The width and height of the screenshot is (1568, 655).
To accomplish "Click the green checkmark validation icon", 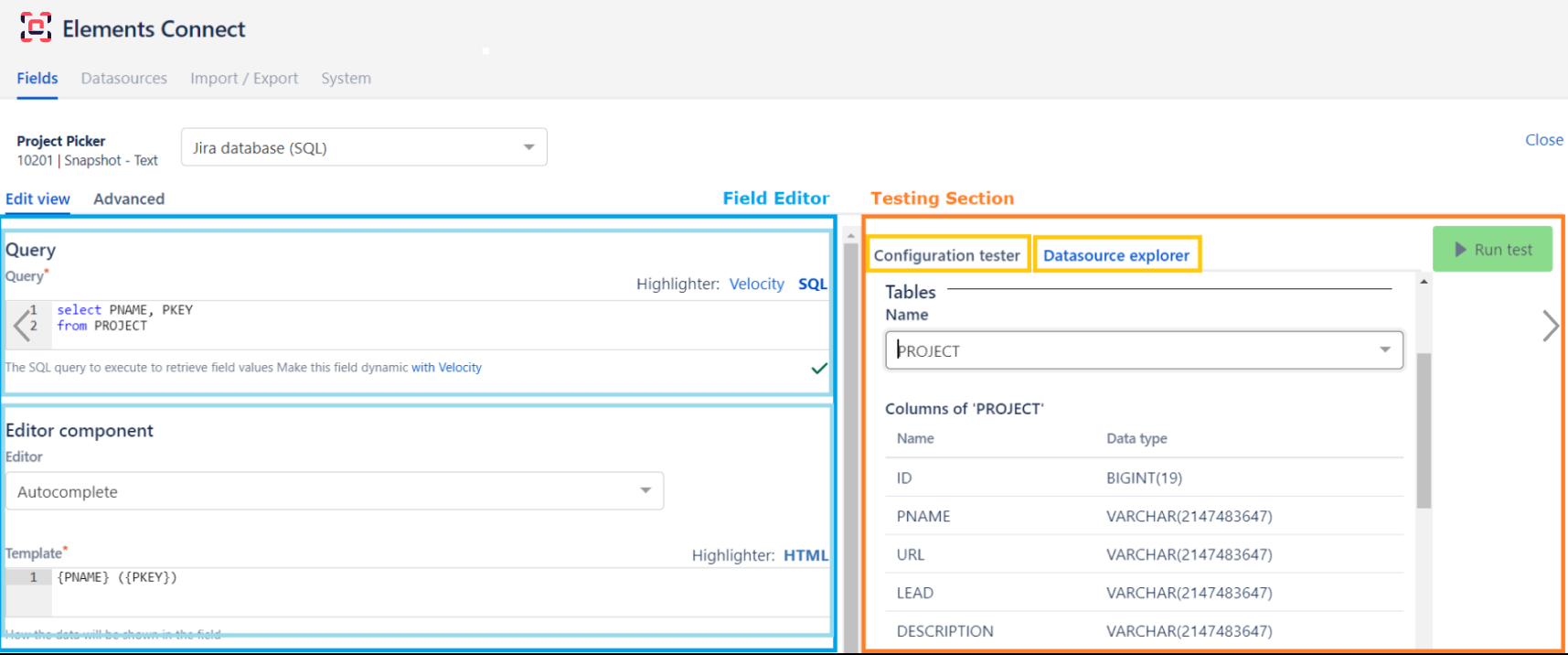I will coord(819,368).
